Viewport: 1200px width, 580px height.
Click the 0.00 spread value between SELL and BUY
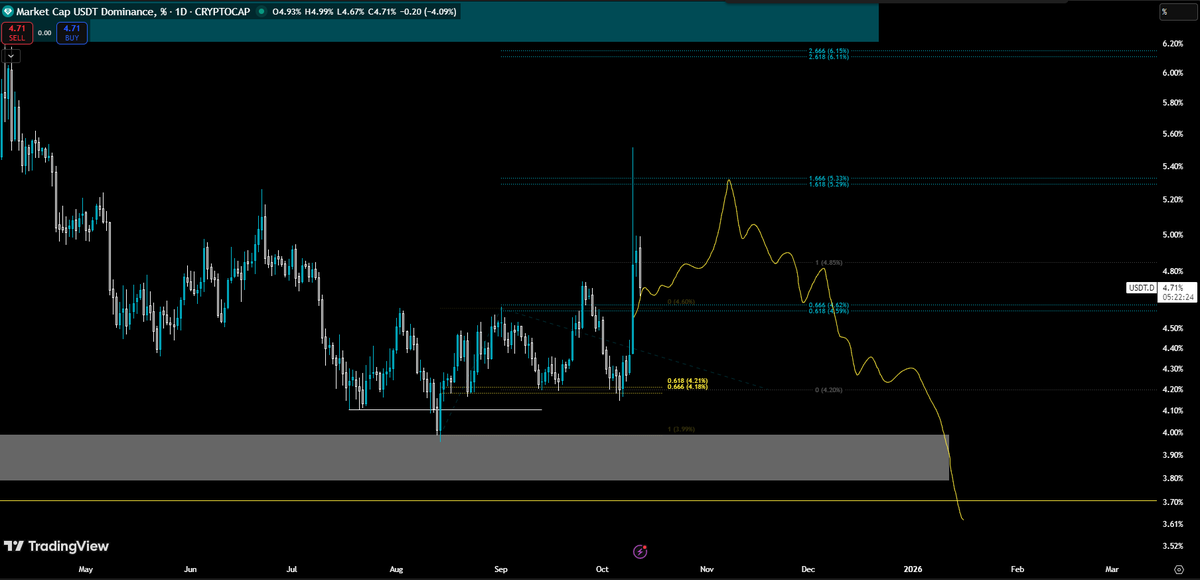(x=44, y=33)
